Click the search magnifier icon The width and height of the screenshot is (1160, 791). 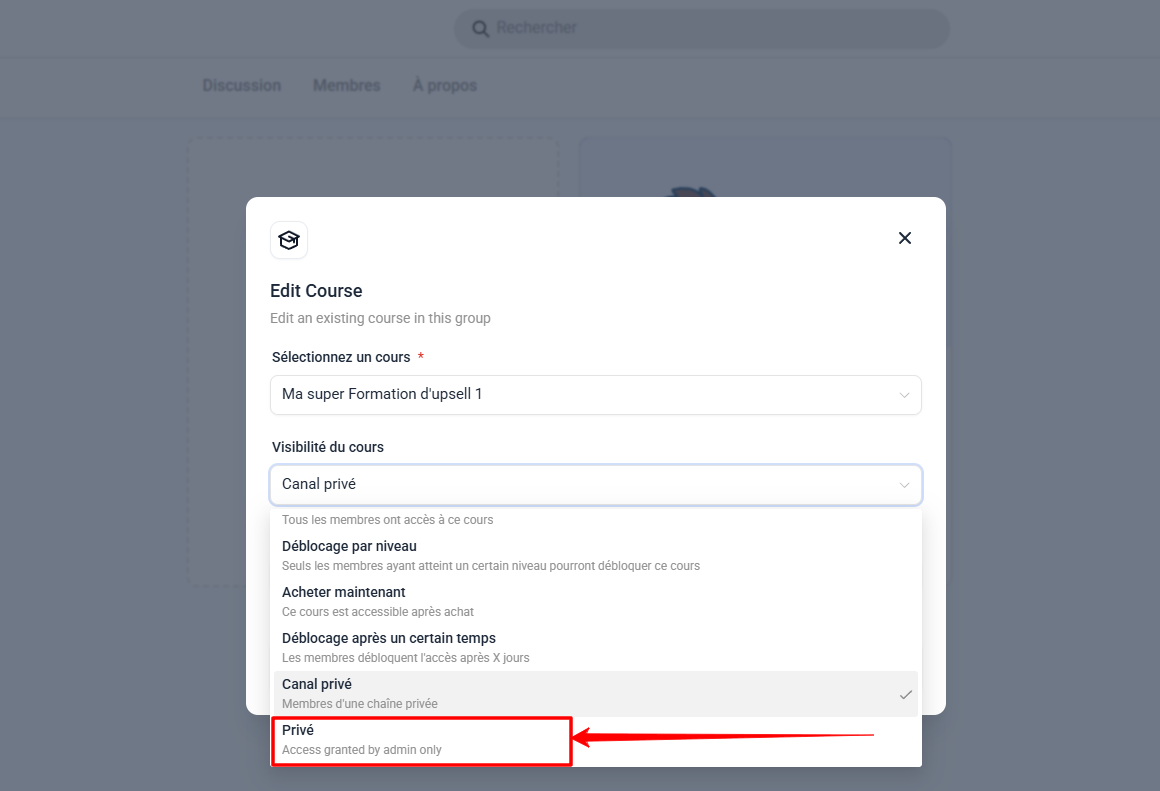480,29
